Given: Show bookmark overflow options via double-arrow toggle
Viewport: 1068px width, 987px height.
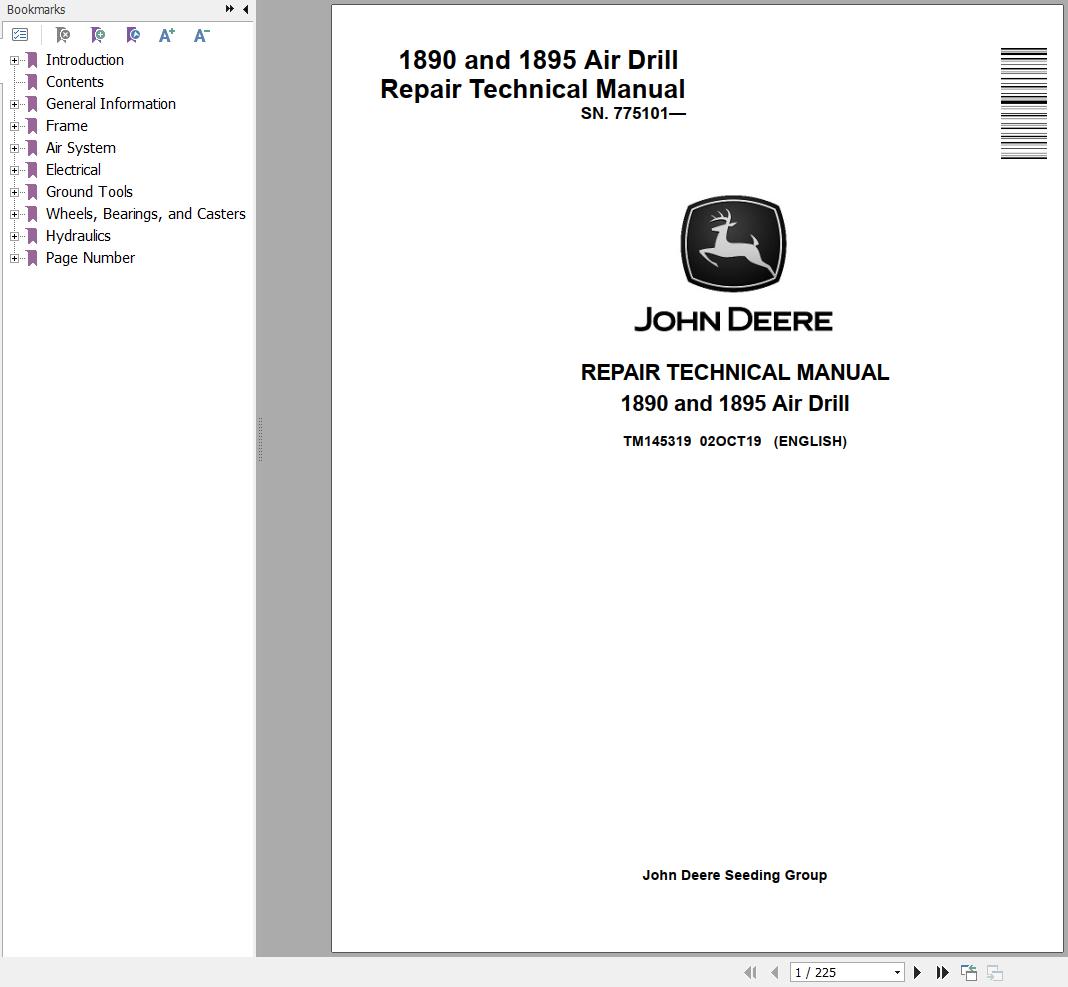Looking at the screenshot, I should click(x=231, y=9).
